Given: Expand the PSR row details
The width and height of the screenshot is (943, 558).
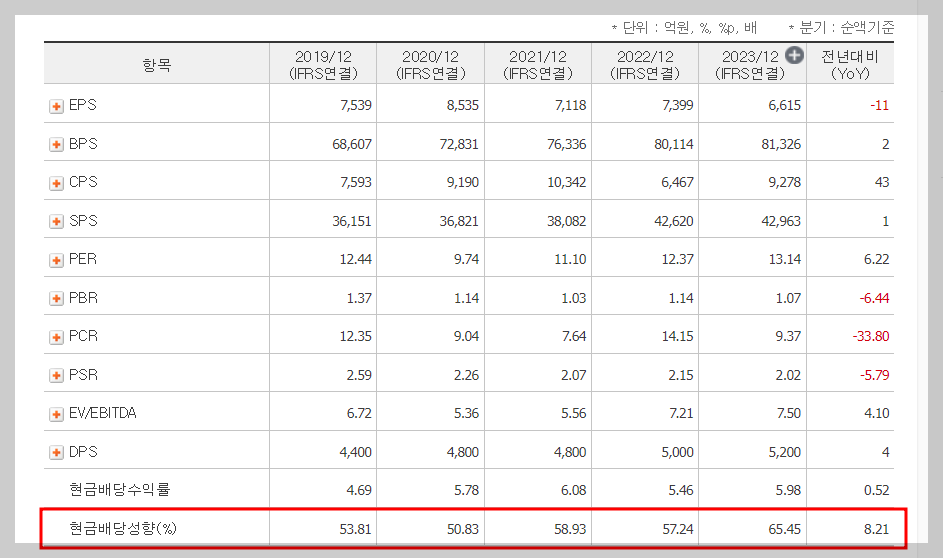Looking at the screenshot, I should tap(57, 376).
